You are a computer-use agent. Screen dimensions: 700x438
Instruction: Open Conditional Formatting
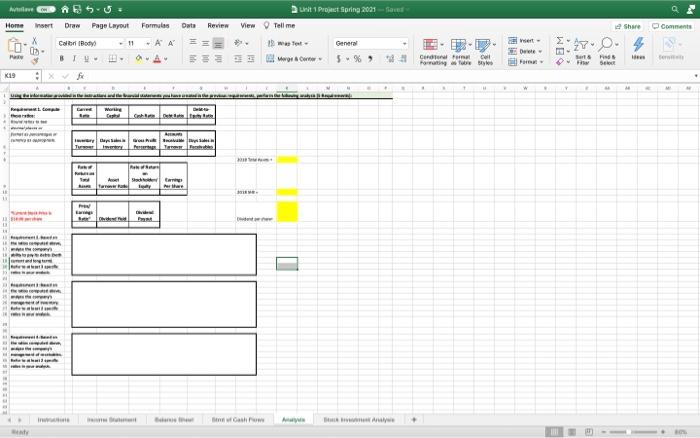pos(433,52)
